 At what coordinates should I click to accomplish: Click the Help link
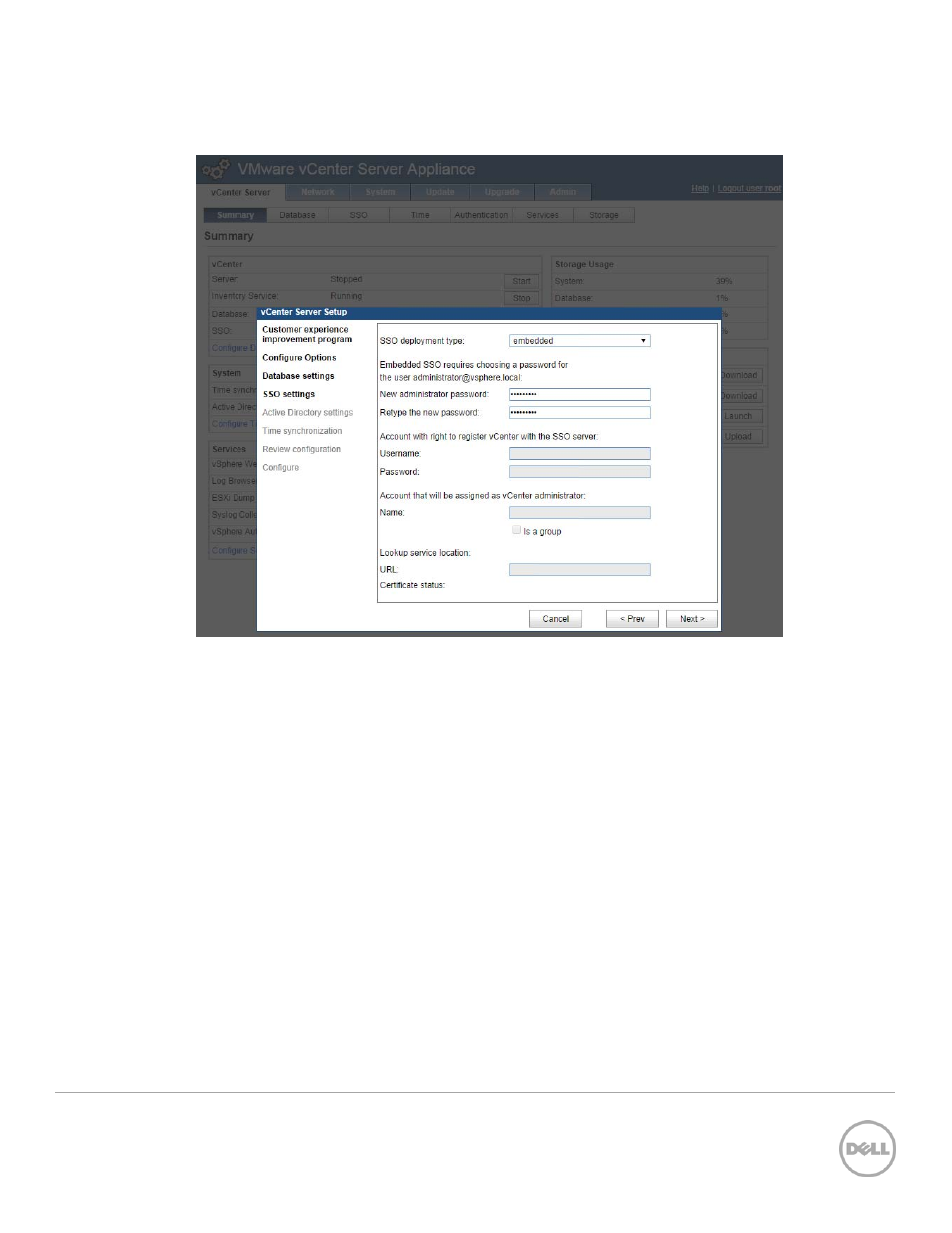(700, 188)
